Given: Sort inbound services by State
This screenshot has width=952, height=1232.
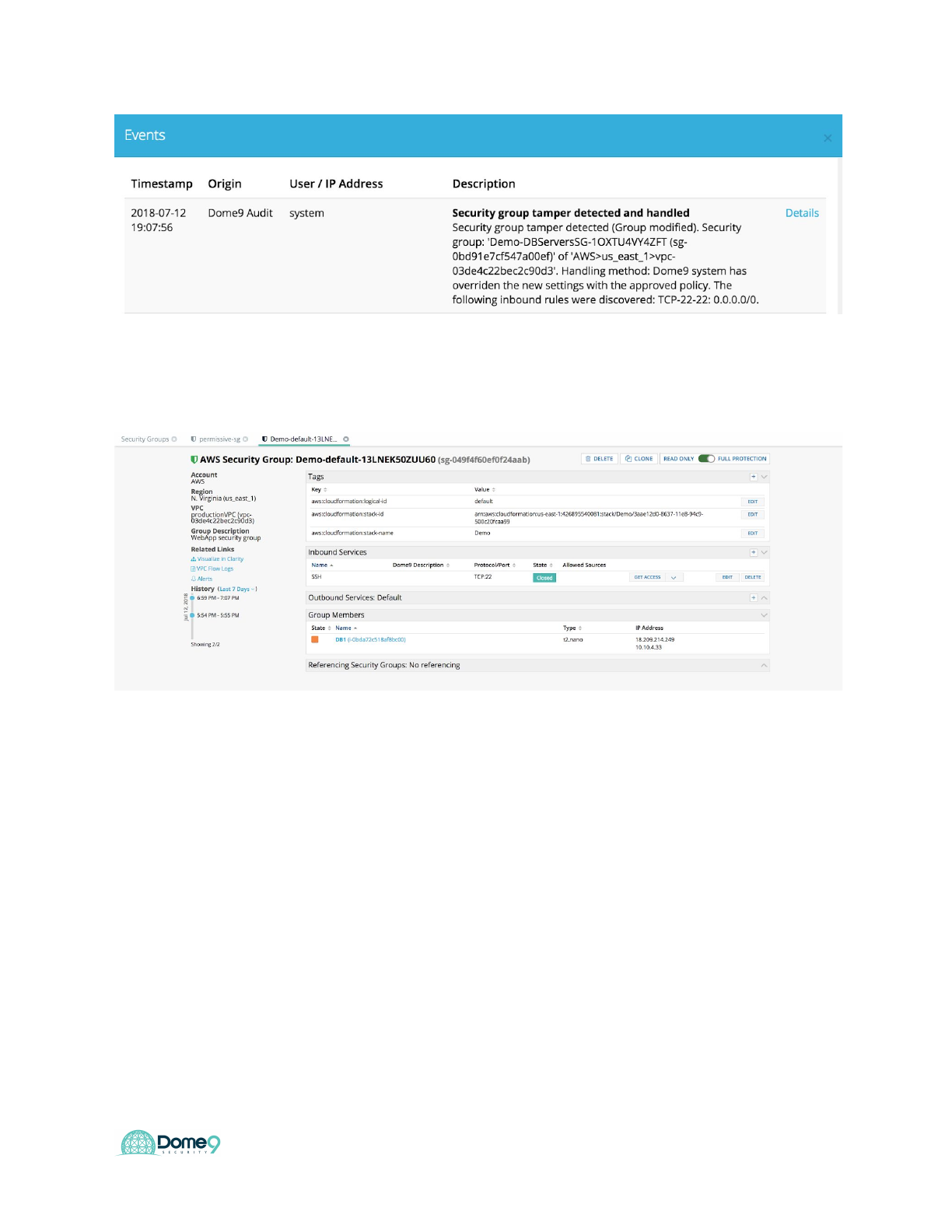Looking at the screenshot, I should click(x=543, y=565).
